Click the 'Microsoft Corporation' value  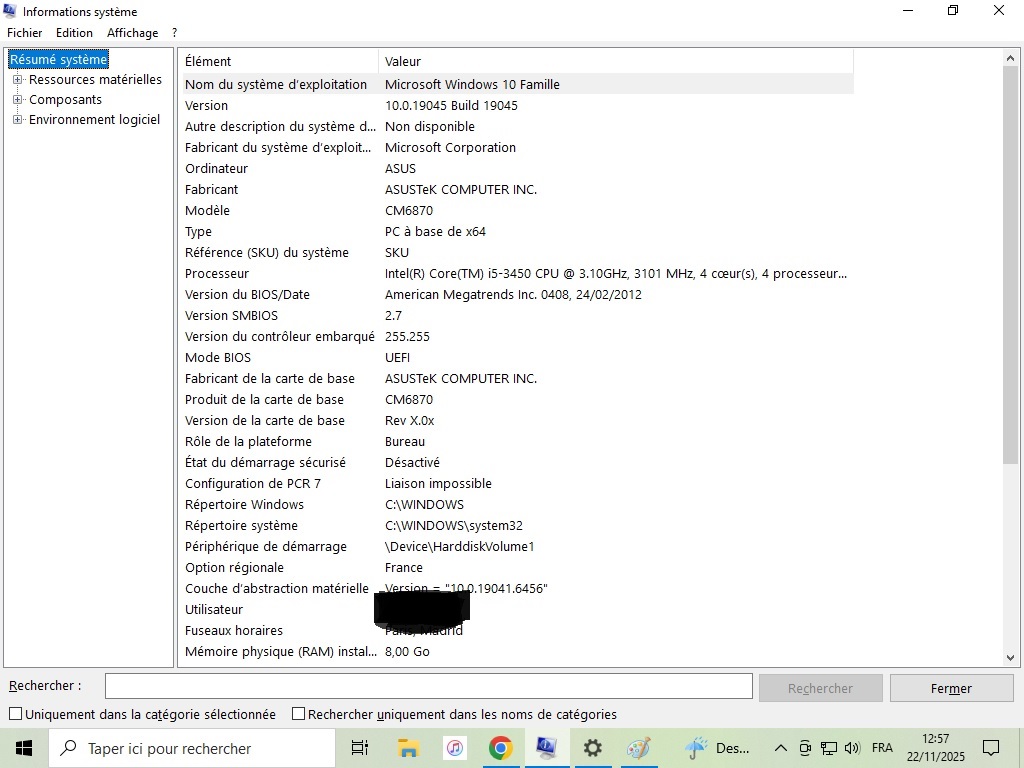(x=450, y=148)
